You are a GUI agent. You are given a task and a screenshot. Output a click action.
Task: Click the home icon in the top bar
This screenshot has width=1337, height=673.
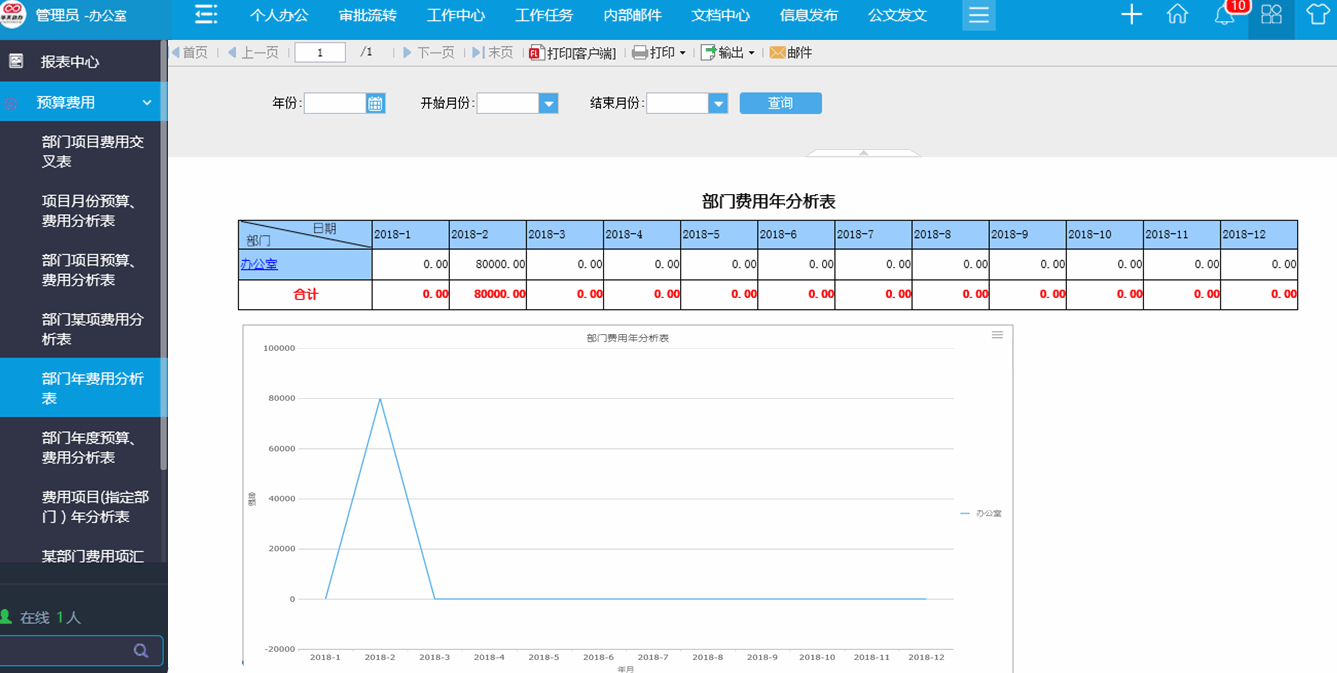(1177, 15)
